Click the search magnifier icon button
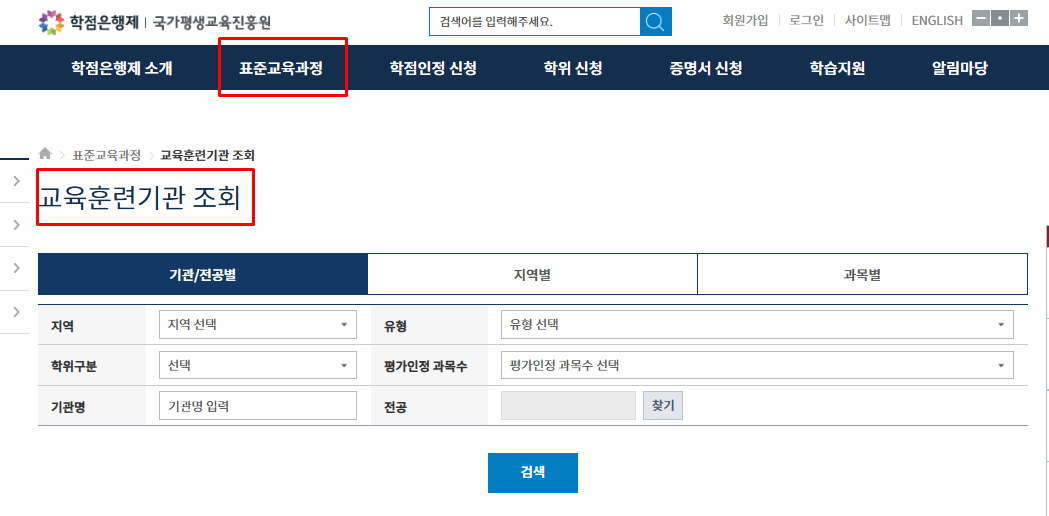The height and width of the screenshot is (516, 1049). coord(656,22)
